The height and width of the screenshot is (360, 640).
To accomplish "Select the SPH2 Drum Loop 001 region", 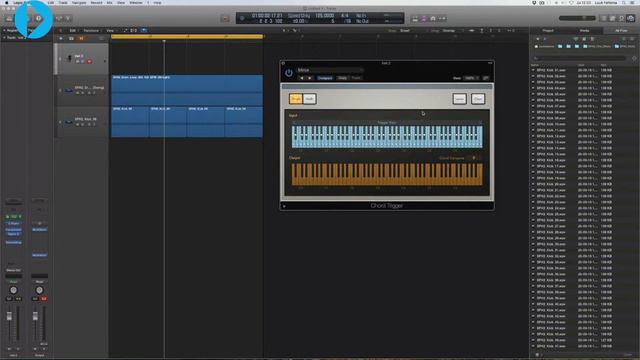I will pos(187,90).
